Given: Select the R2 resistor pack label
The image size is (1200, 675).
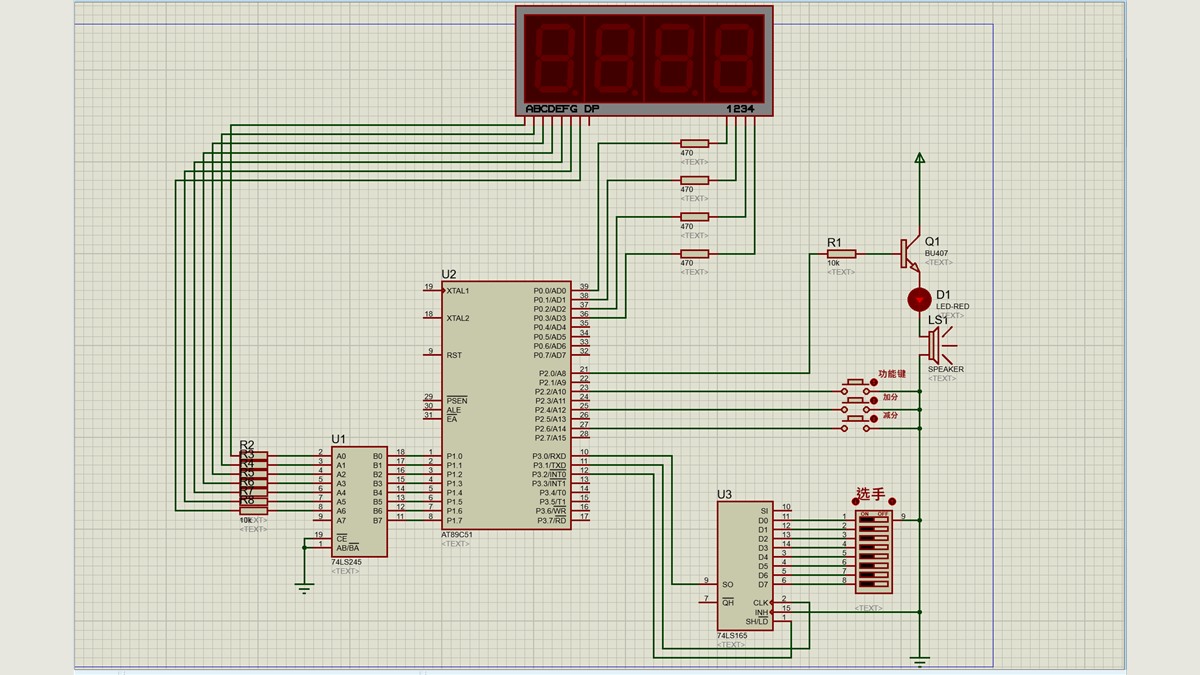Looking at the screenshot, I should [247, 445].
